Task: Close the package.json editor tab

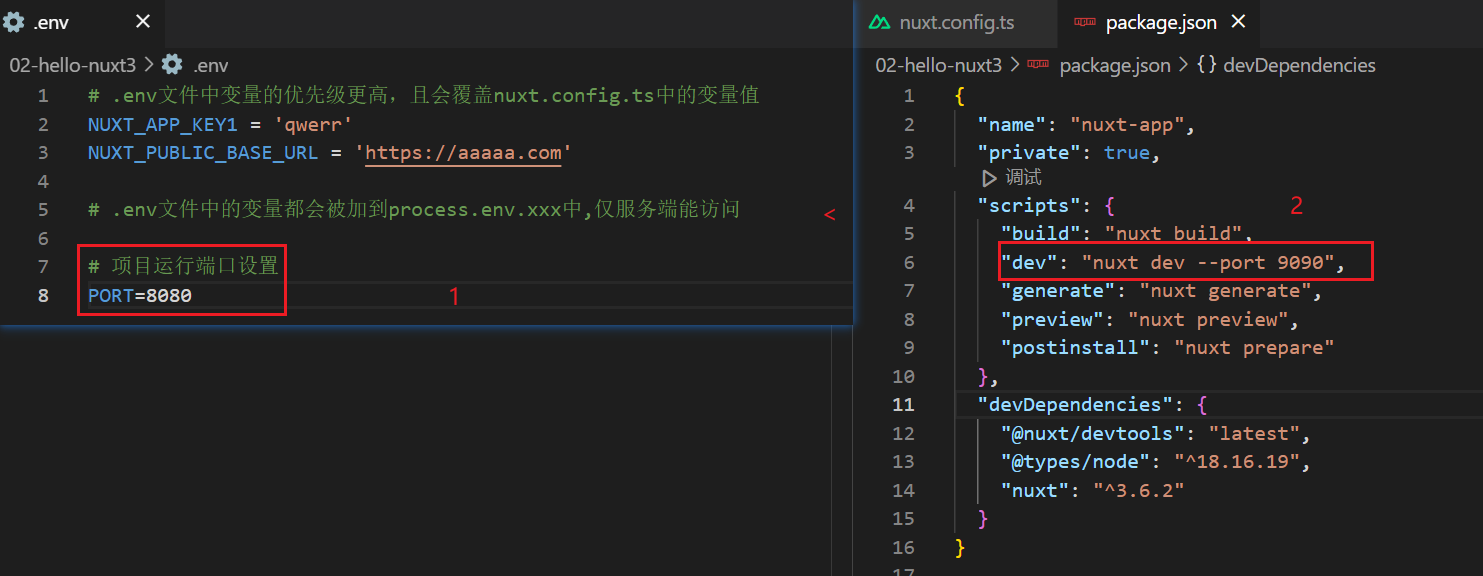Action: (x=1239, y=21)
